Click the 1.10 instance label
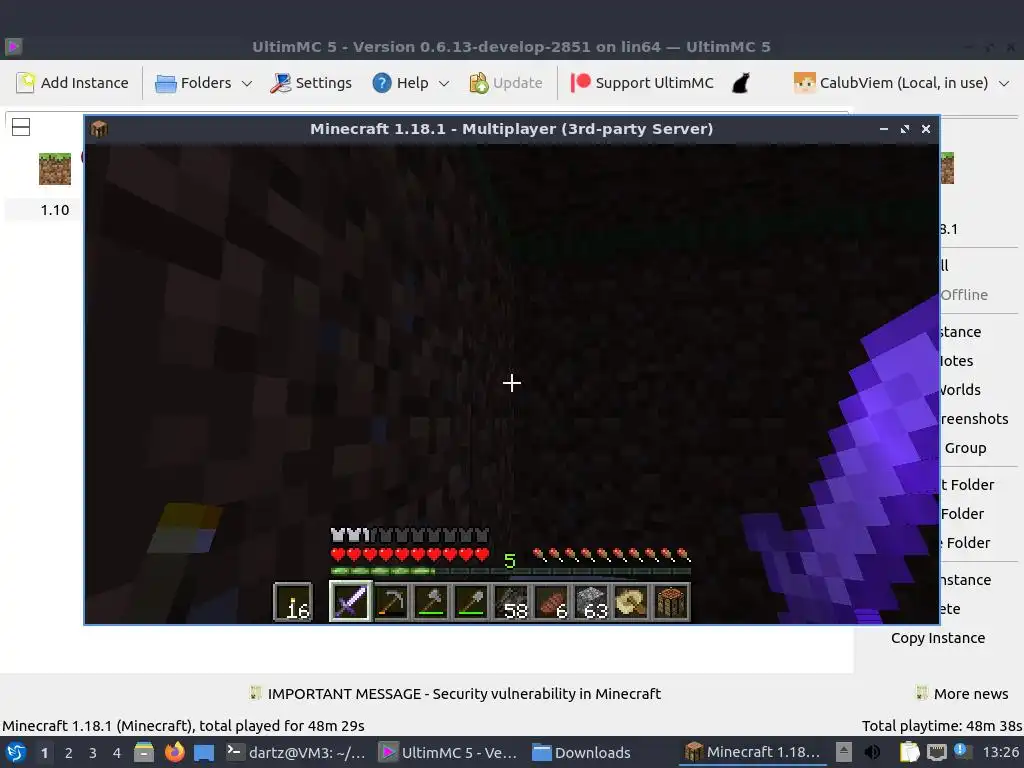This screenshot has width=1024, height=768. 55,210
